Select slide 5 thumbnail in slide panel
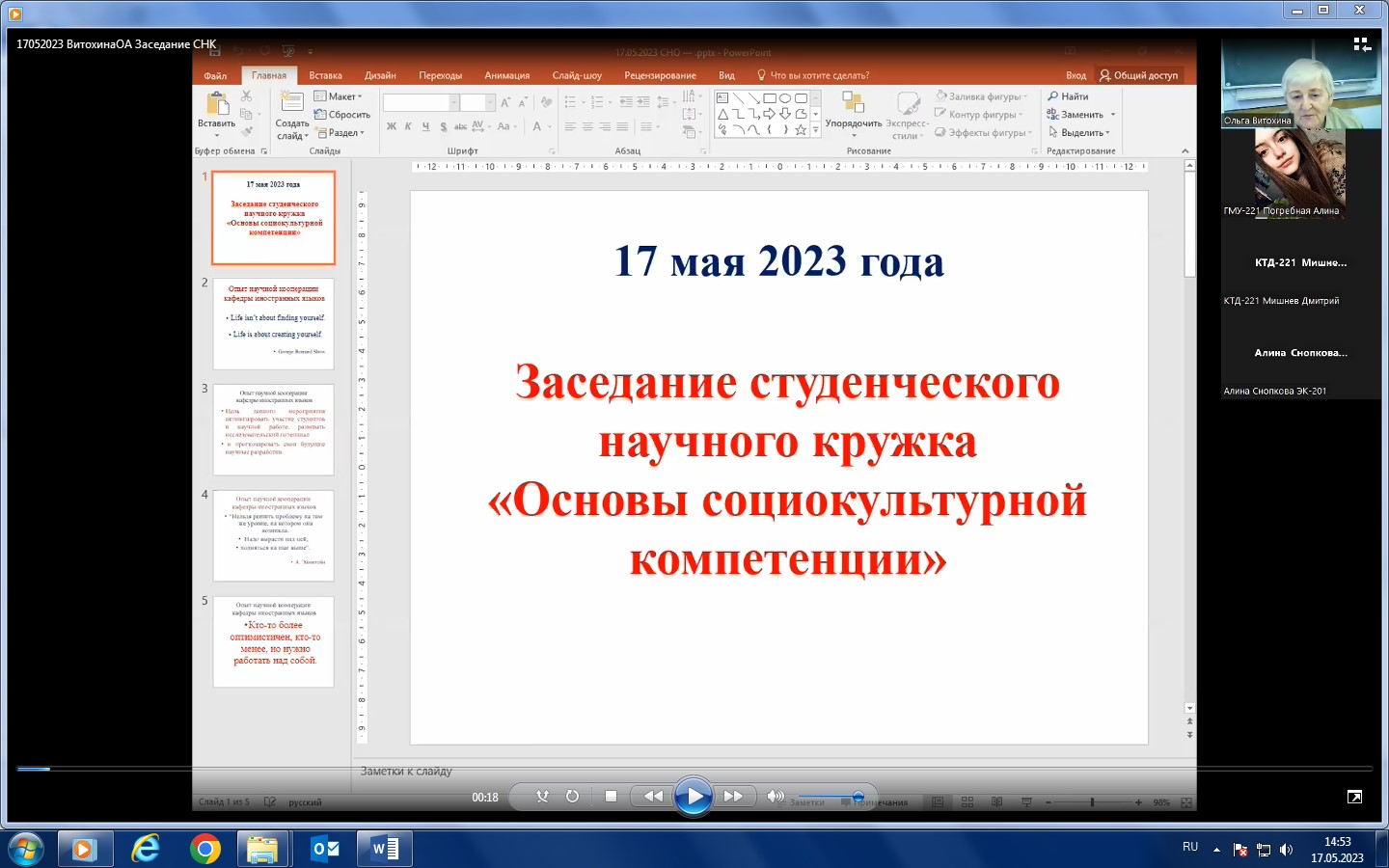The height and width of the screenshot is (868, 1389). [274, 642]
